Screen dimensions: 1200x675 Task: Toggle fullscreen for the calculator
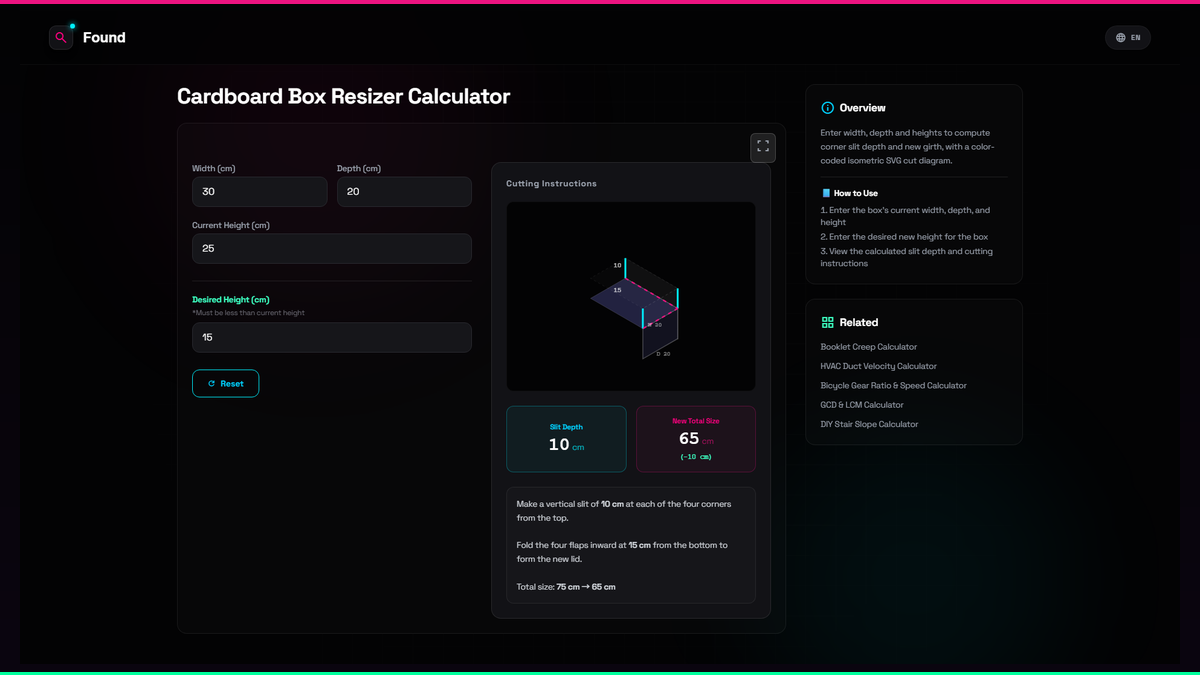click(763, 147)
